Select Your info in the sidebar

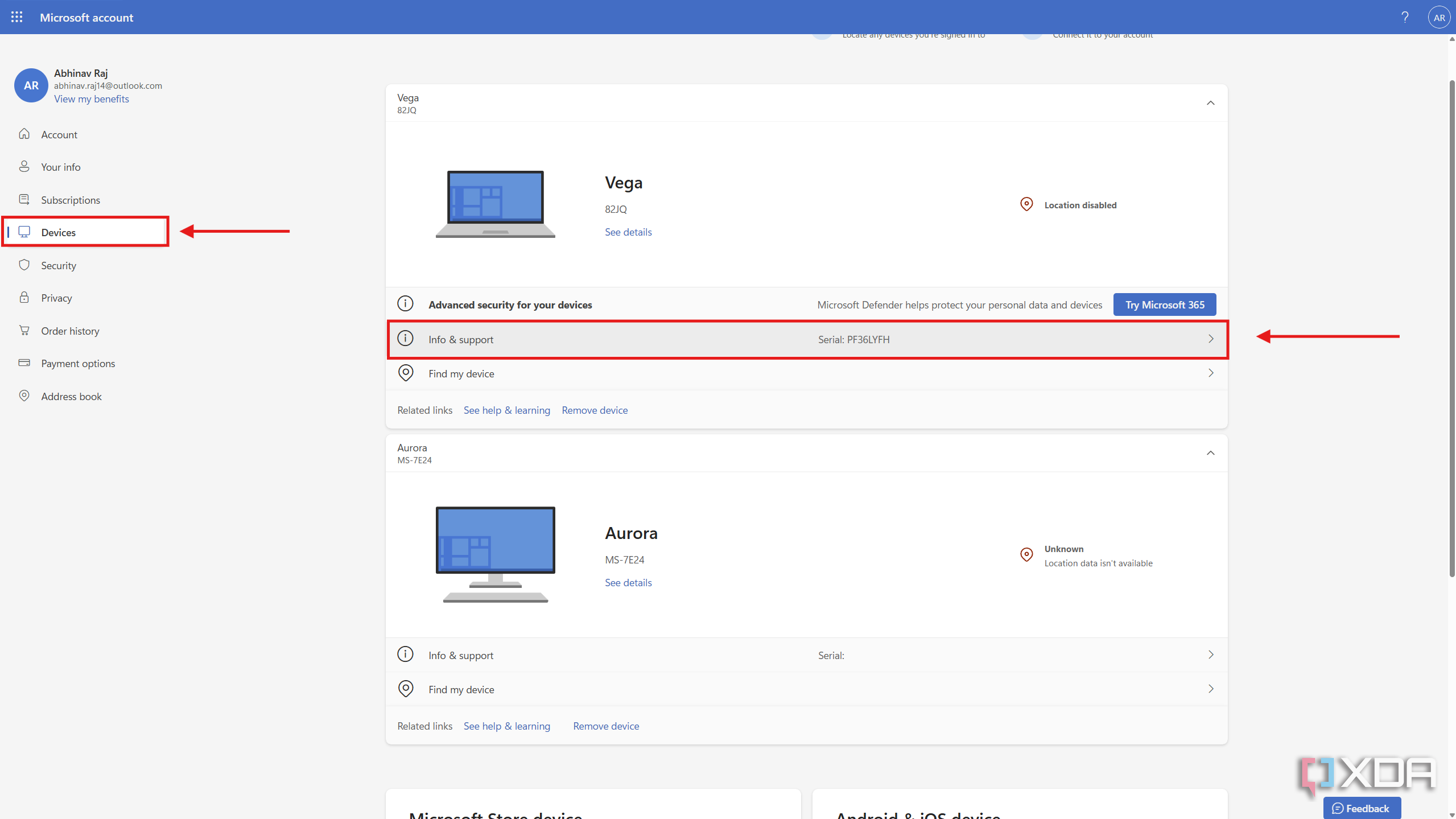[x=60, y=167]
